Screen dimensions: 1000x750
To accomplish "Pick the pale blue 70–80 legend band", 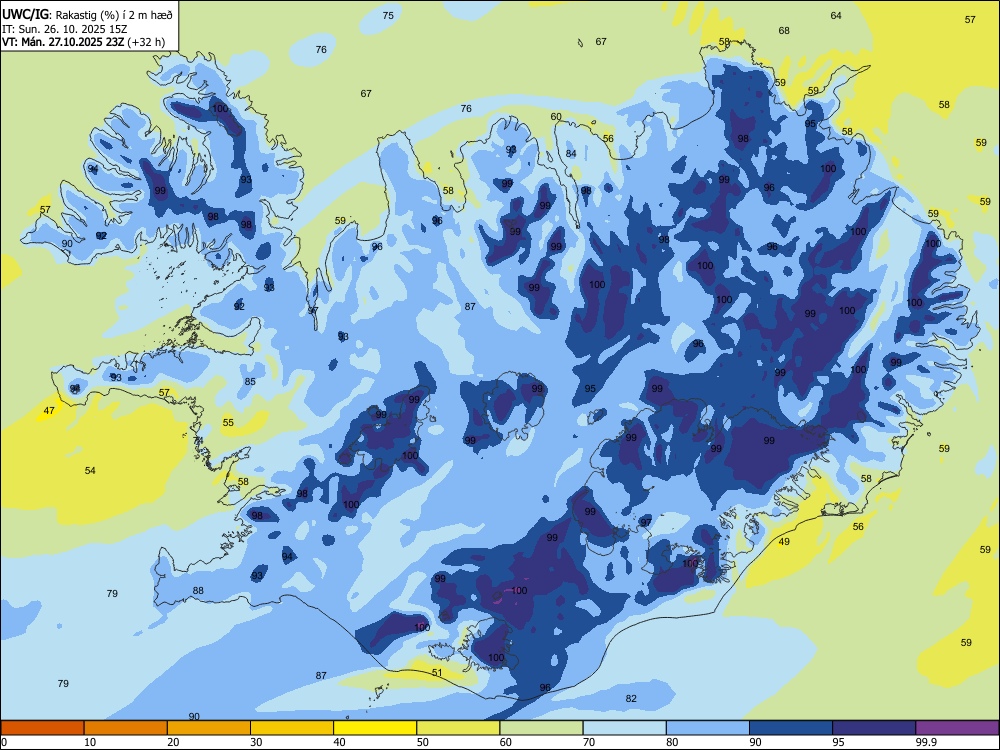I will tap(625, 728).
